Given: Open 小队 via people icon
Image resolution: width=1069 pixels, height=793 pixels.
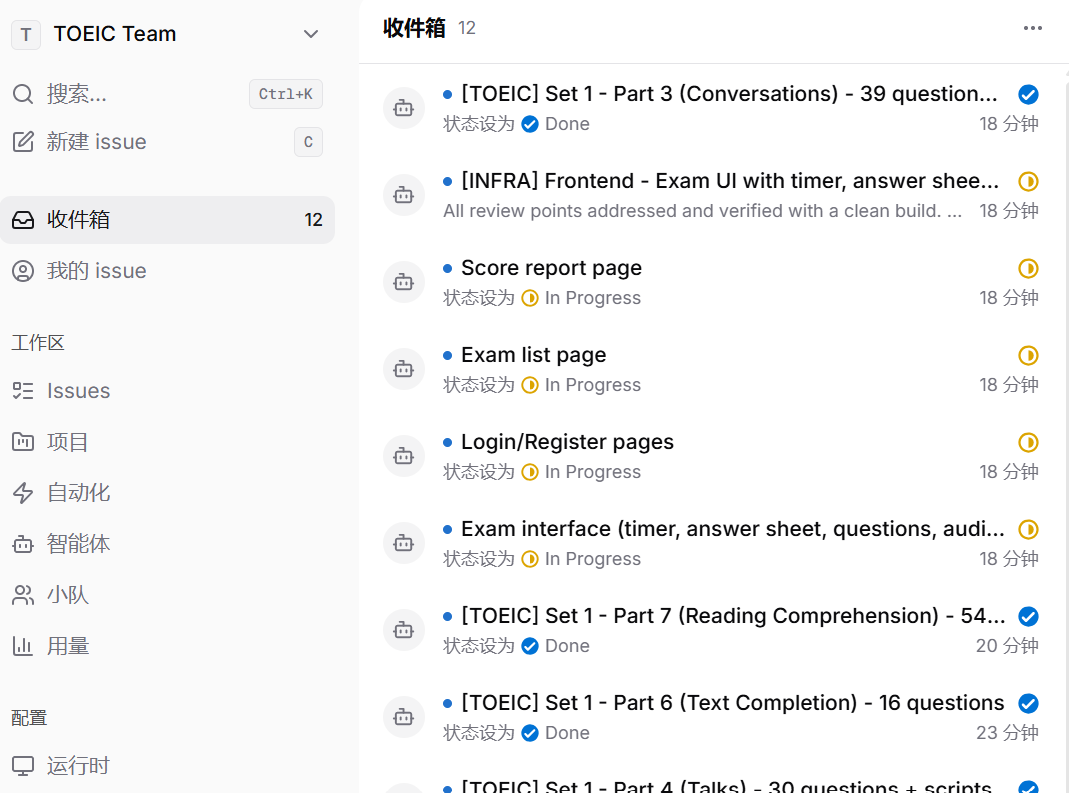Looking at the screenshot, I should [x=23, y=595].
